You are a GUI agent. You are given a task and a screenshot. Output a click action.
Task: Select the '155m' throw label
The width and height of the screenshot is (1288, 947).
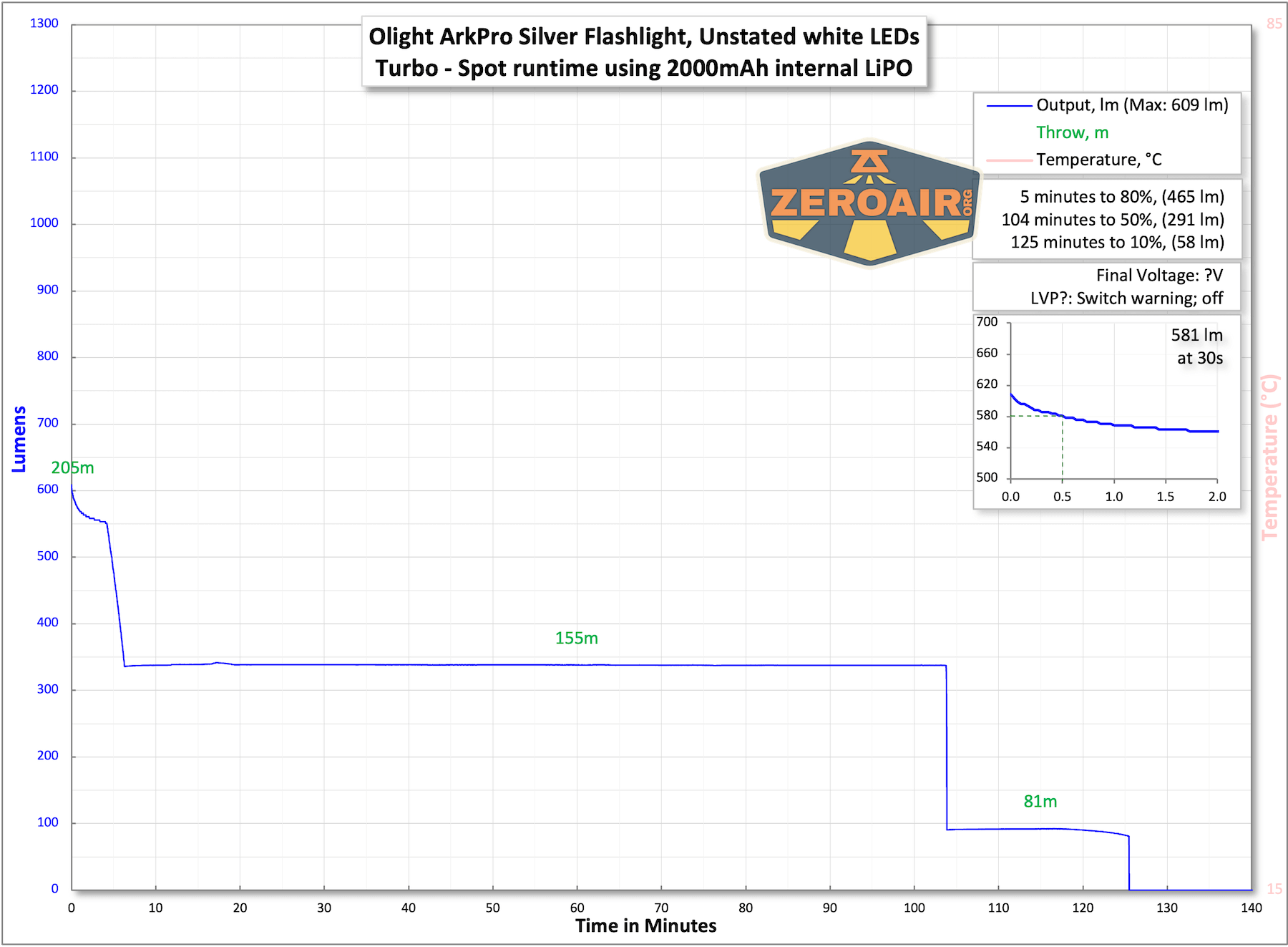pyautogui.click(x=576, y=638)
